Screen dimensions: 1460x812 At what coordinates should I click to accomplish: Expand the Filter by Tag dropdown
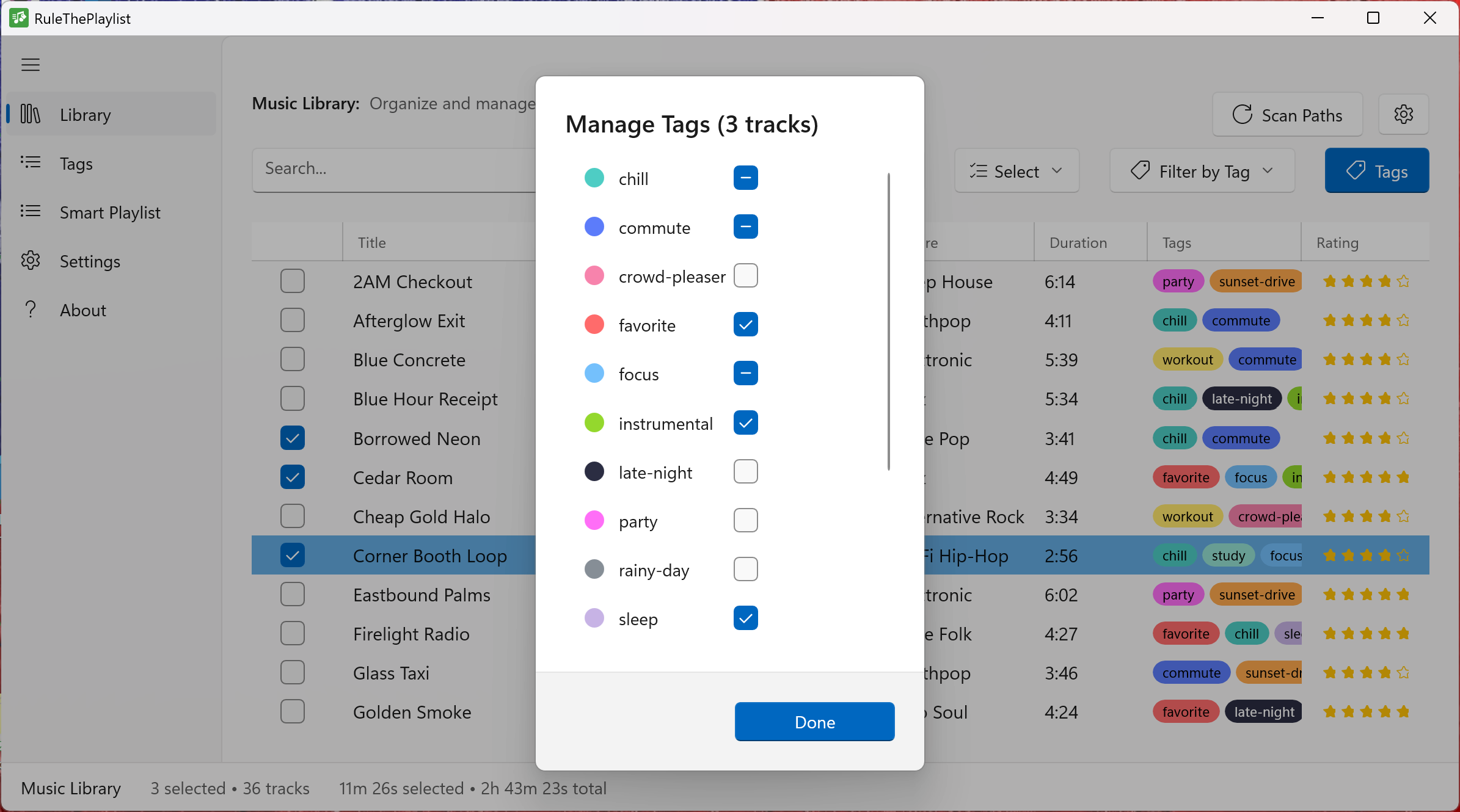(1201, 171)
